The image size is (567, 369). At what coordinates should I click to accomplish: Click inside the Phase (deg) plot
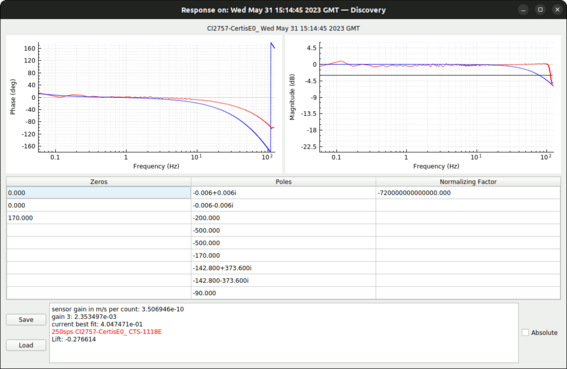point(156,97)
